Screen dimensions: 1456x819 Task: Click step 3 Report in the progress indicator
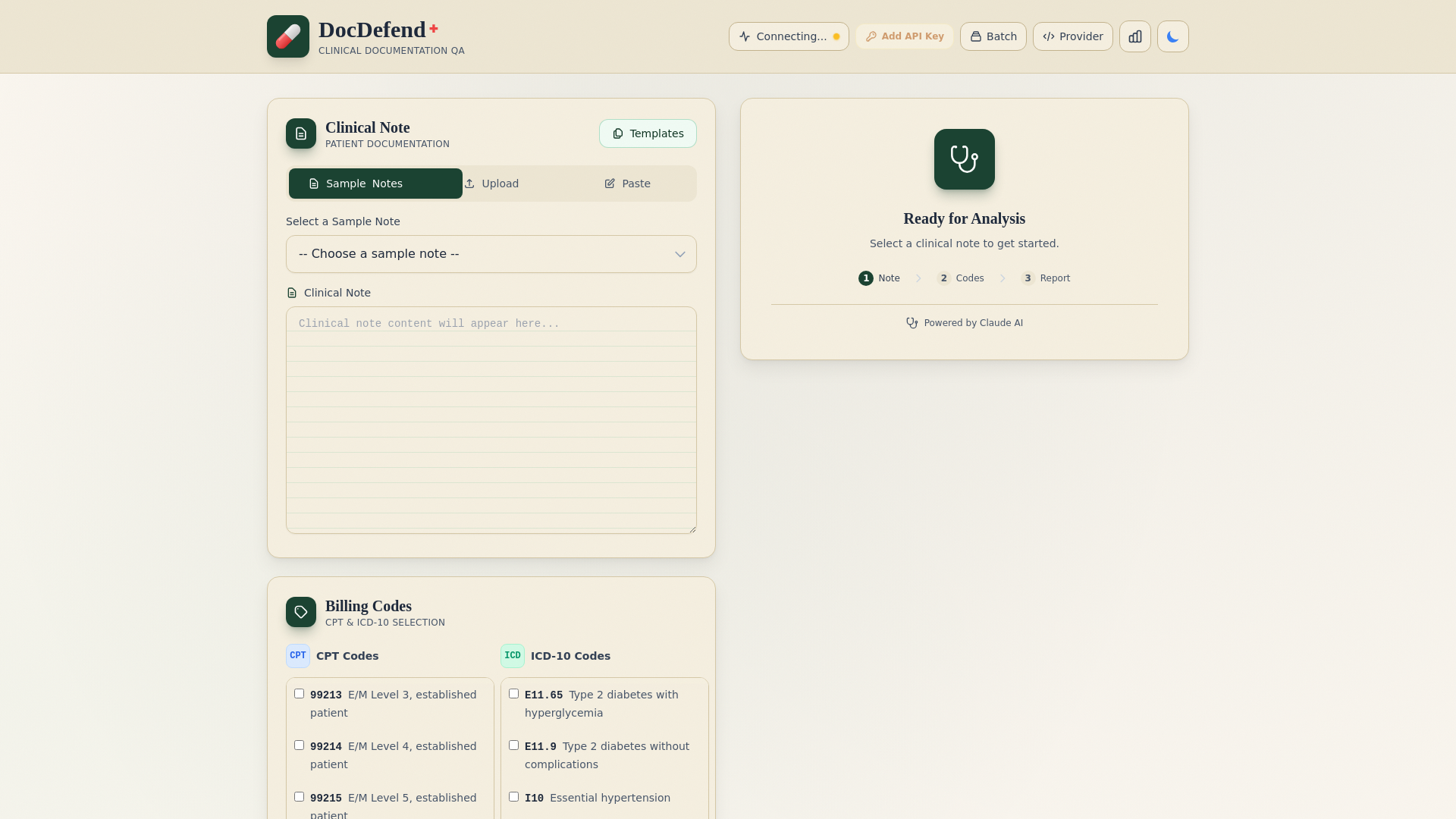pos(1045,278)
